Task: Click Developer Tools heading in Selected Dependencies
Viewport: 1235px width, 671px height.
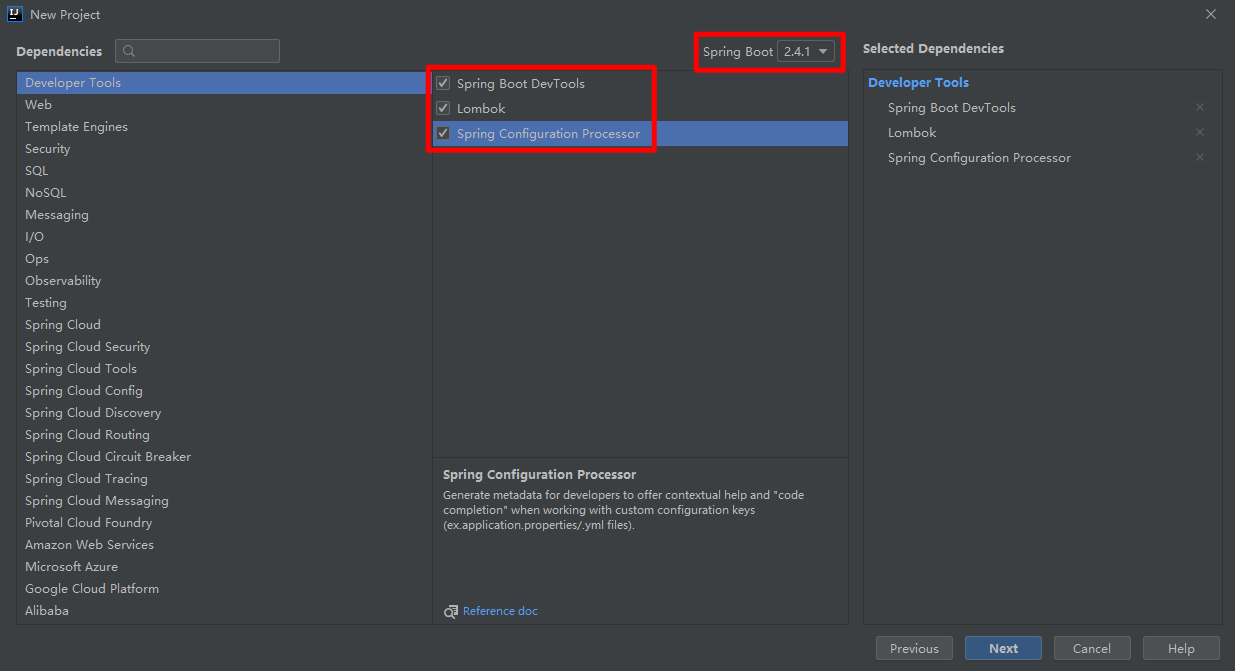Action: pos(918,83)
